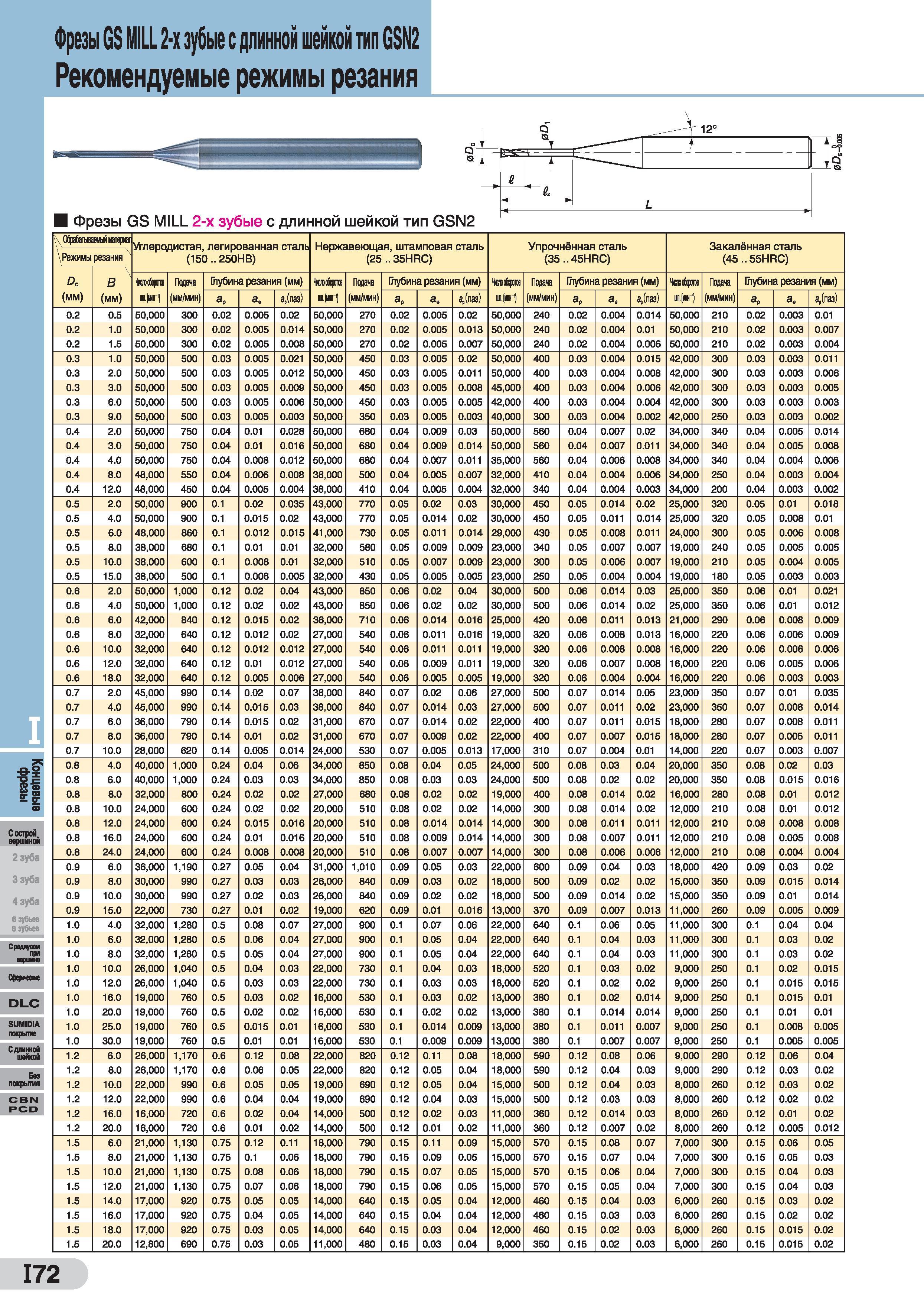
Task: Select the spindle speed '29,000'
Action: click(506, 533)
